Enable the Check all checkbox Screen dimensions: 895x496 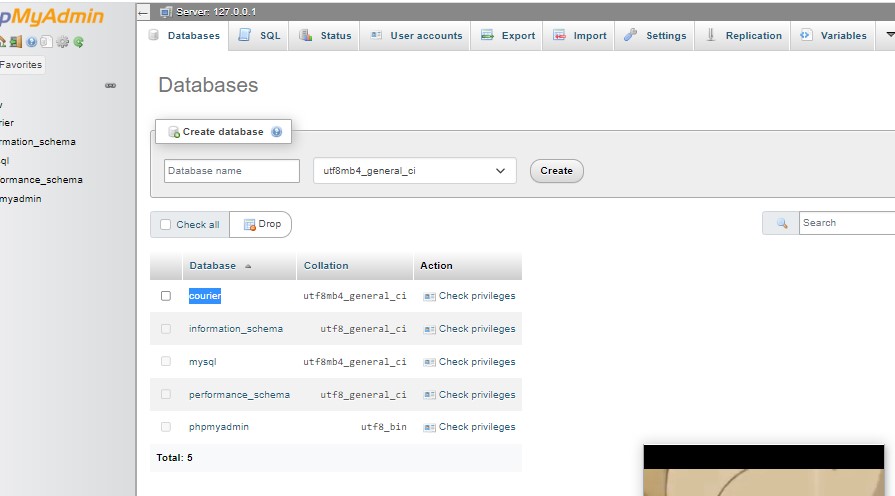(x=166, y=225)
